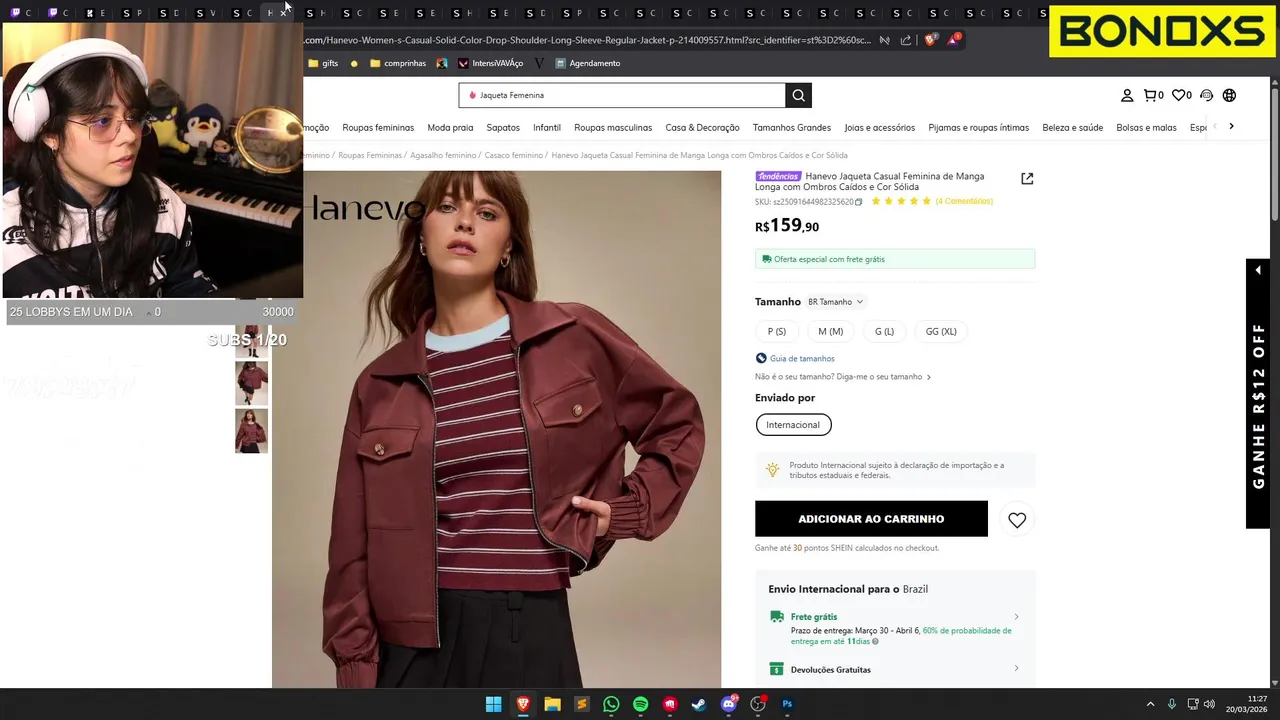Viewport: 1280px width, 720px height.
Task: Open Tamanhos Grandes category
Action: [792, 128]
